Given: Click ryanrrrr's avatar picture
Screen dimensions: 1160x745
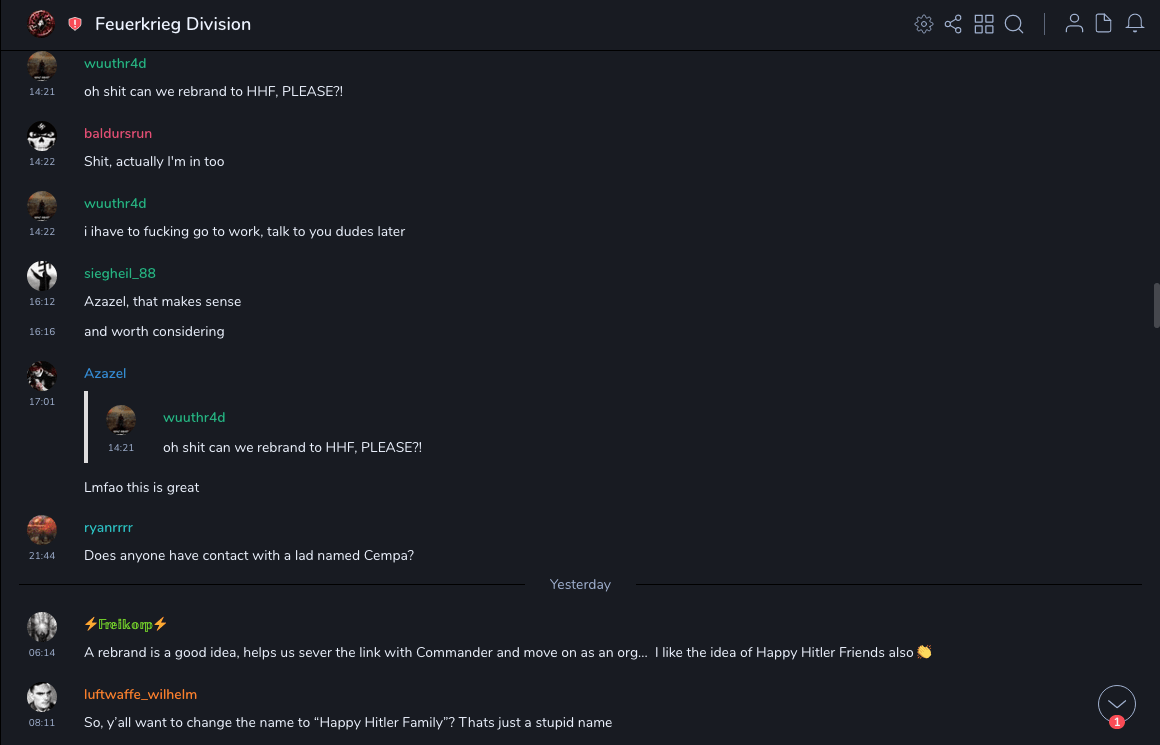Looking at the screenshot, I should click(x=42, y=530).
